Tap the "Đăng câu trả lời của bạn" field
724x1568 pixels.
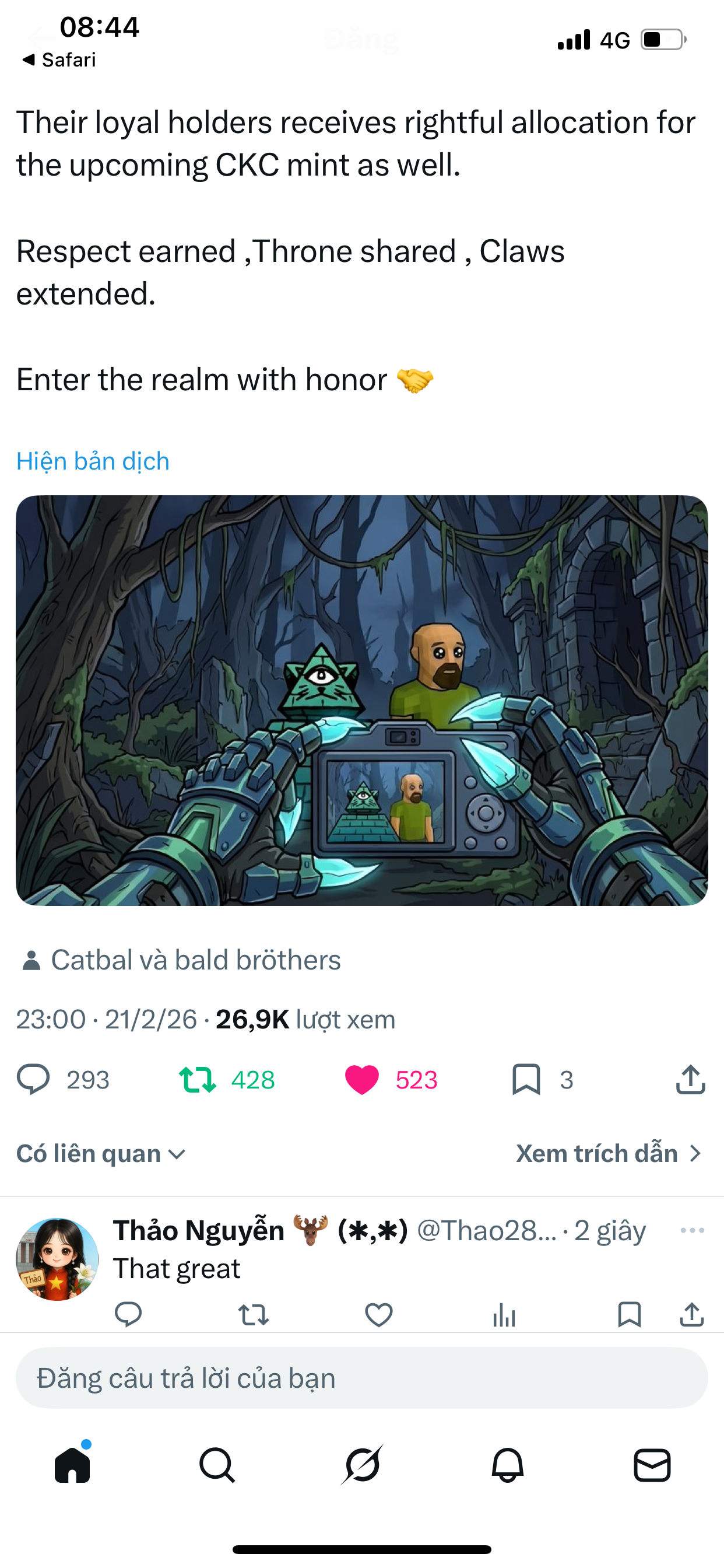click(362, 1378)
